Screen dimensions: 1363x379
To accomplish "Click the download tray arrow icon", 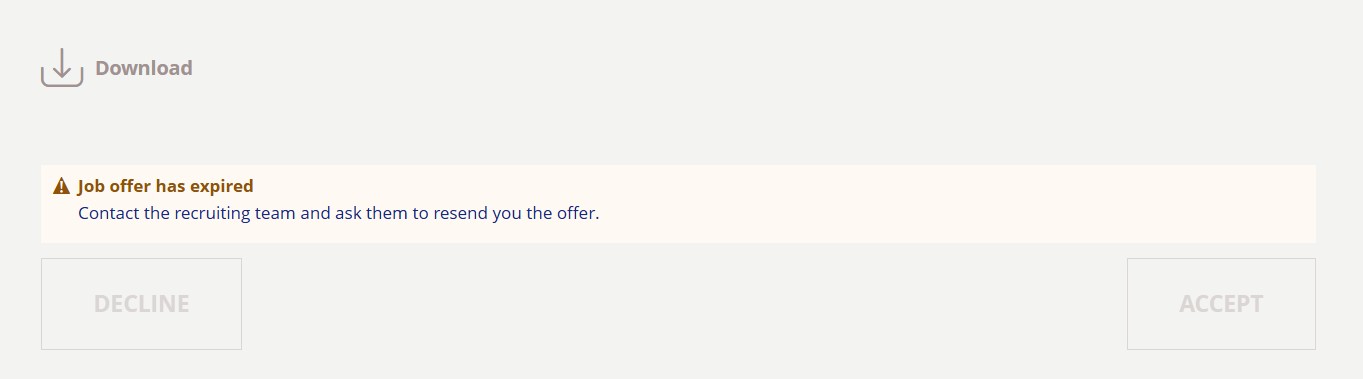I will point(62,67).
